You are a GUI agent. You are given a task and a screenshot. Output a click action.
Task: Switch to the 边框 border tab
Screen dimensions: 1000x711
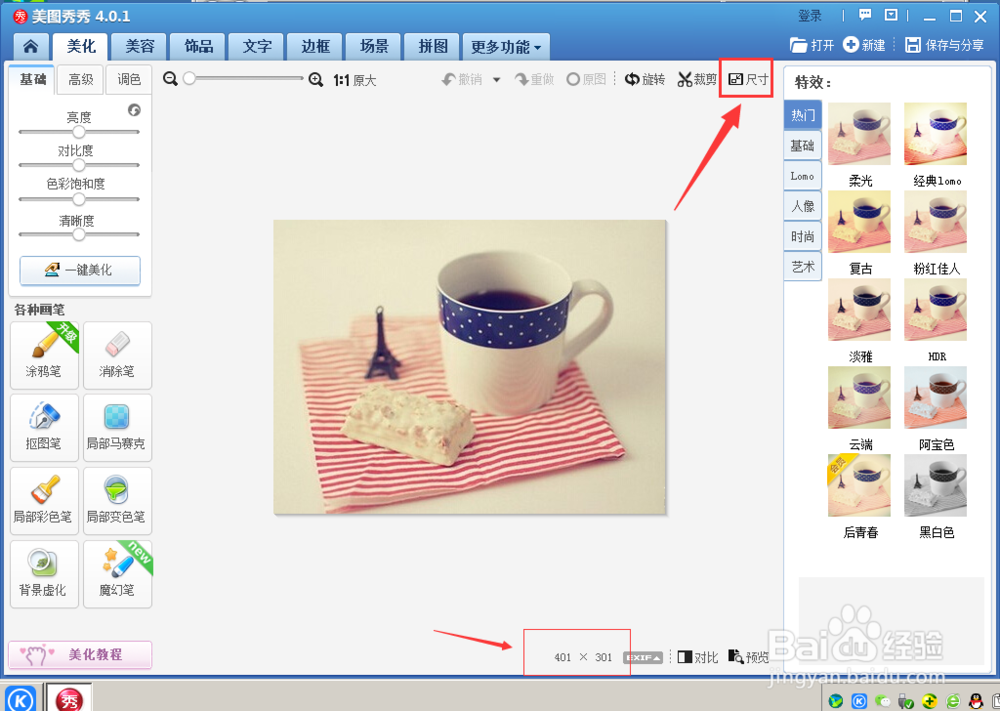(x=316, y=46)
